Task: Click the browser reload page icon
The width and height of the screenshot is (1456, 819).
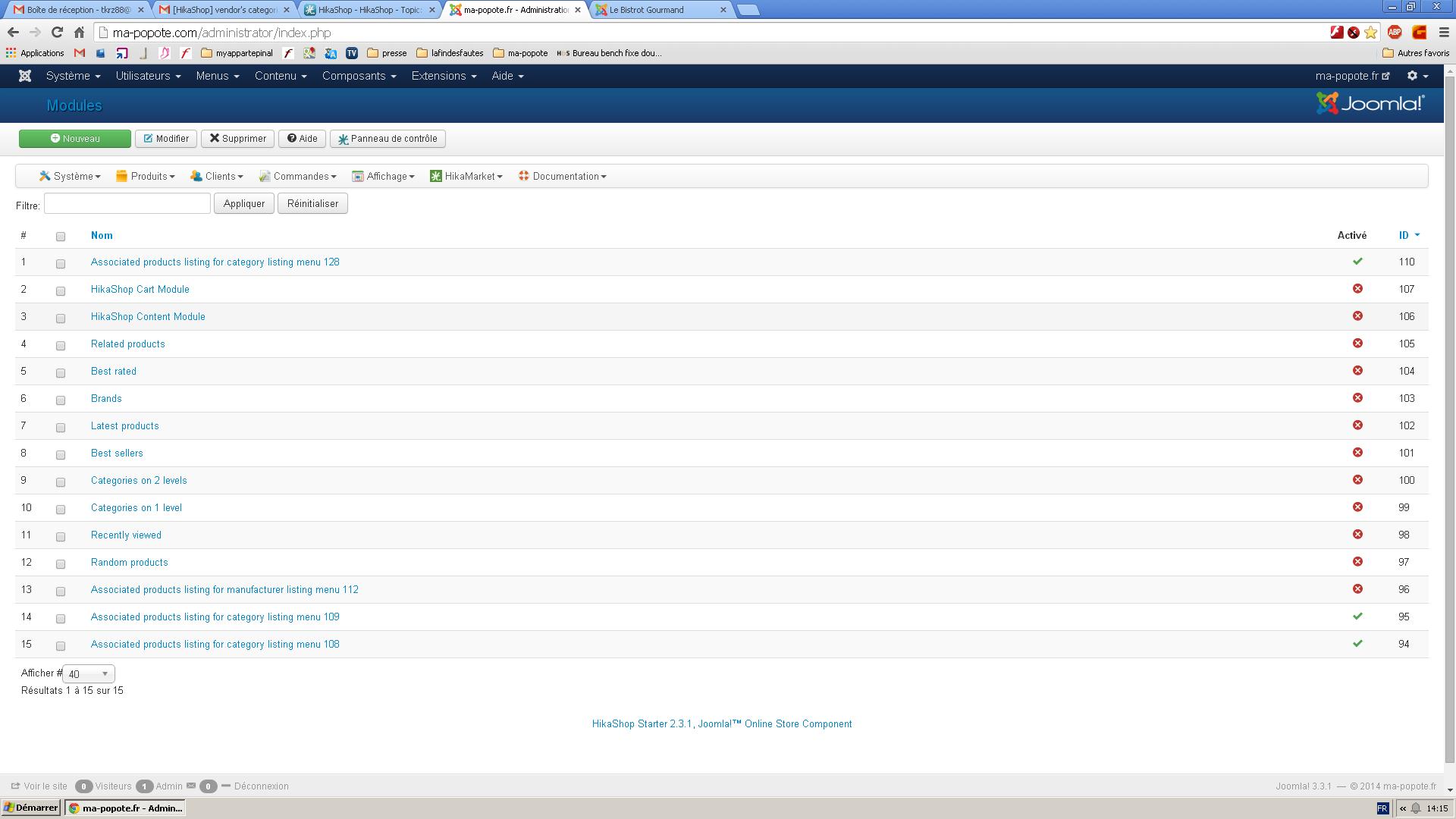Action: [x=57, y=33]
